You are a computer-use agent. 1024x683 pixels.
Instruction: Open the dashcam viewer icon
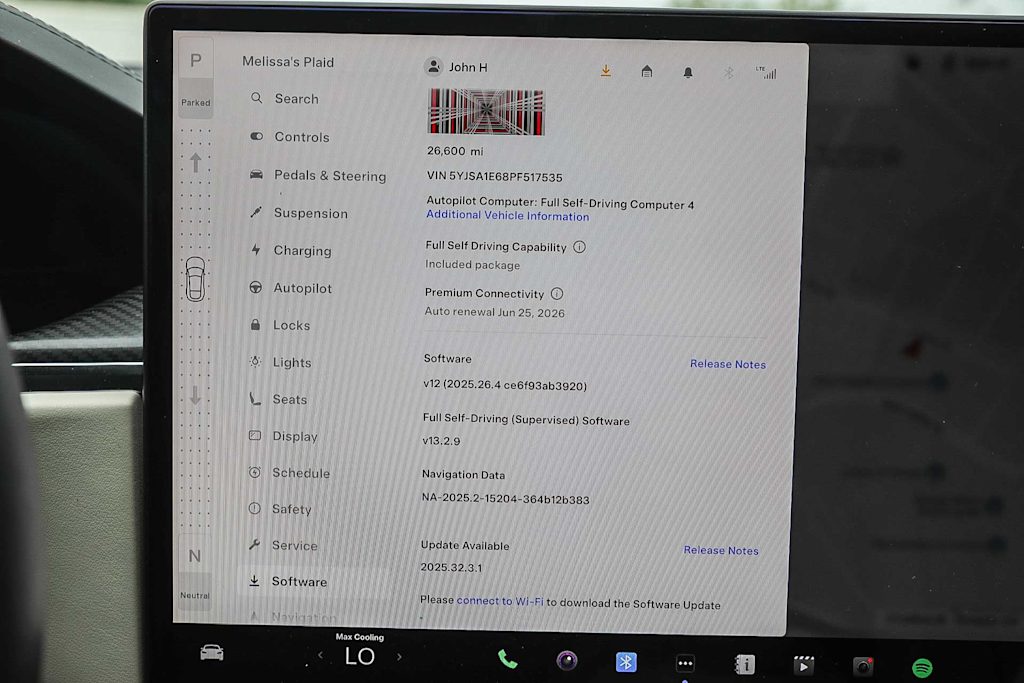(x=863, y=666)
